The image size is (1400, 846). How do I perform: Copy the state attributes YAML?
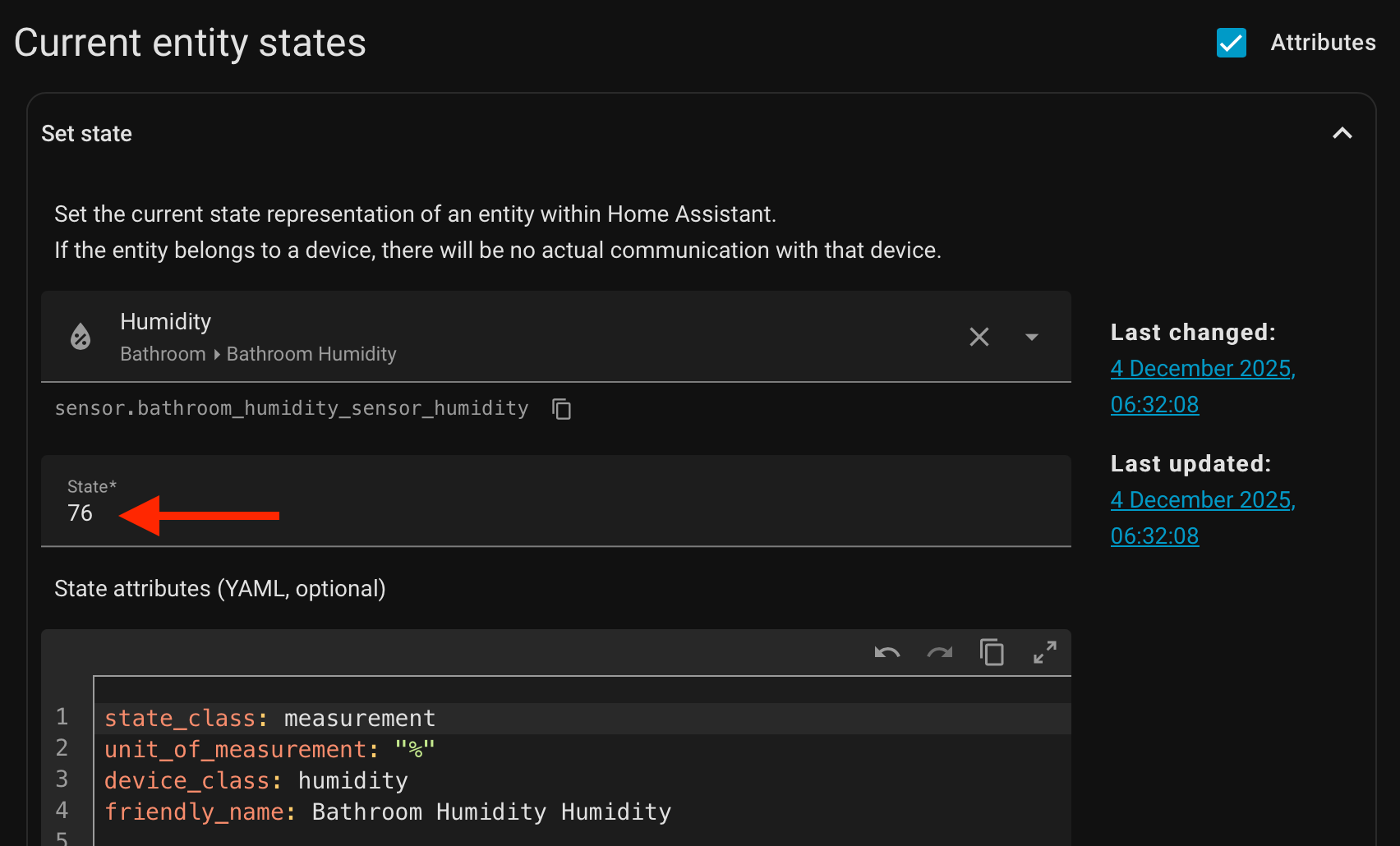[x=992, y=653]
